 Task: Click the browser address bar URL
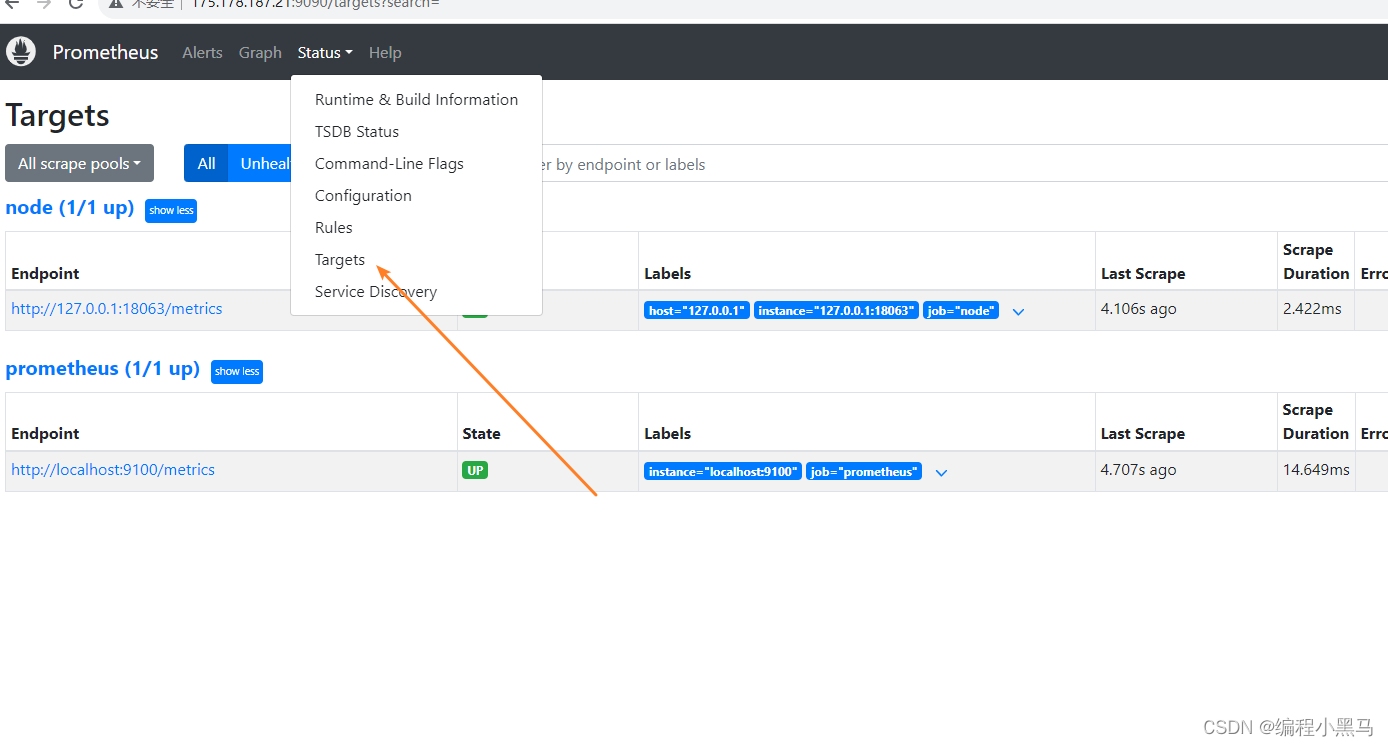click(315, 4)
